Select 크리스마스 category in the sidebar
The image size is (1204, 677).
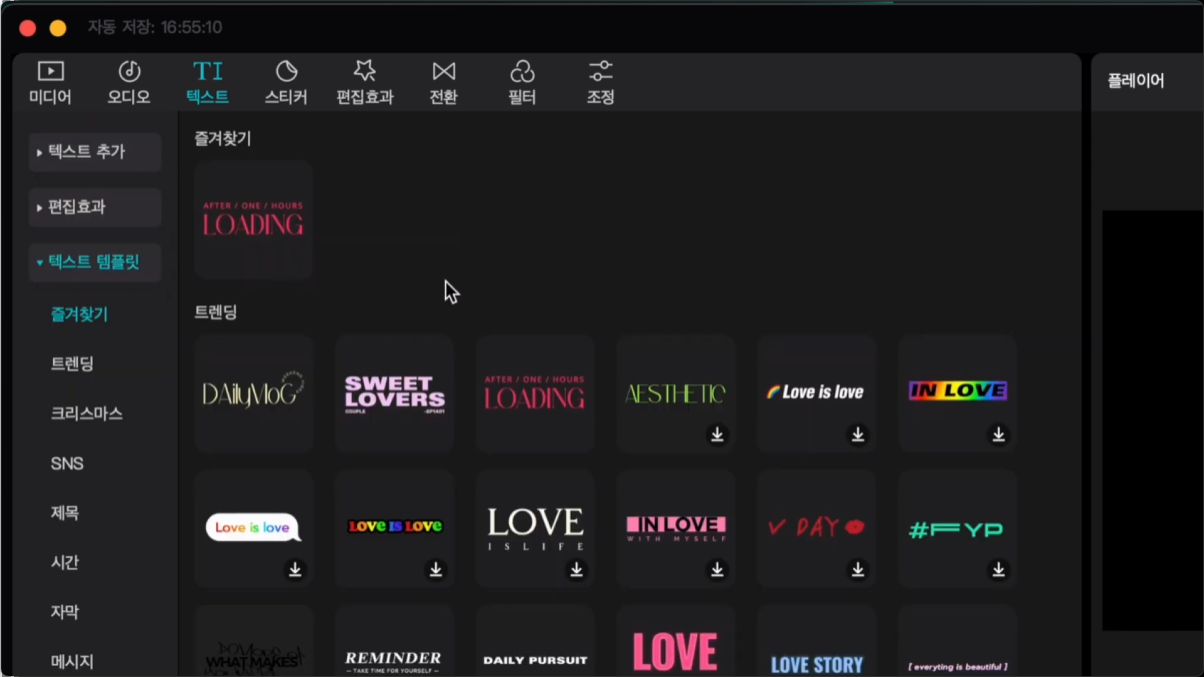[87, 414]
